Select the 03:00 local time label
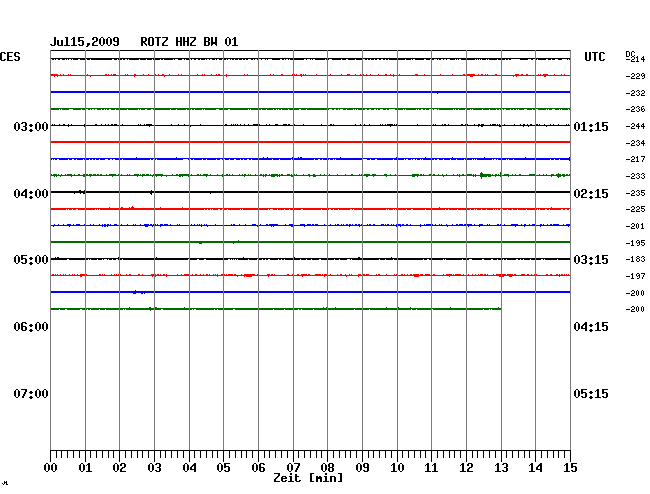Image resolution: width=650 pixels, height=494 pixels. [x=31, y=126]
